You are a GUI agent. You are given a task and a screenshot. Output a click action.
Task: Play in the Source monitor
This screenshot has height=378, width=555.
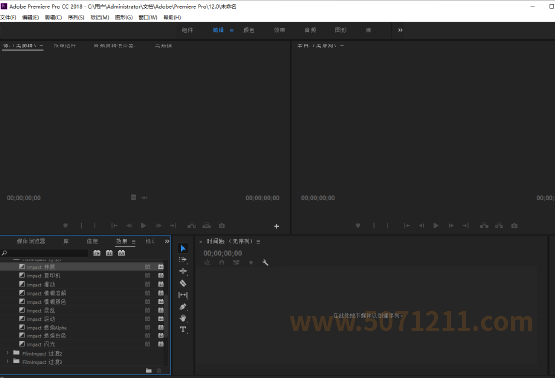pyautogui.click(x=143, y=225)
